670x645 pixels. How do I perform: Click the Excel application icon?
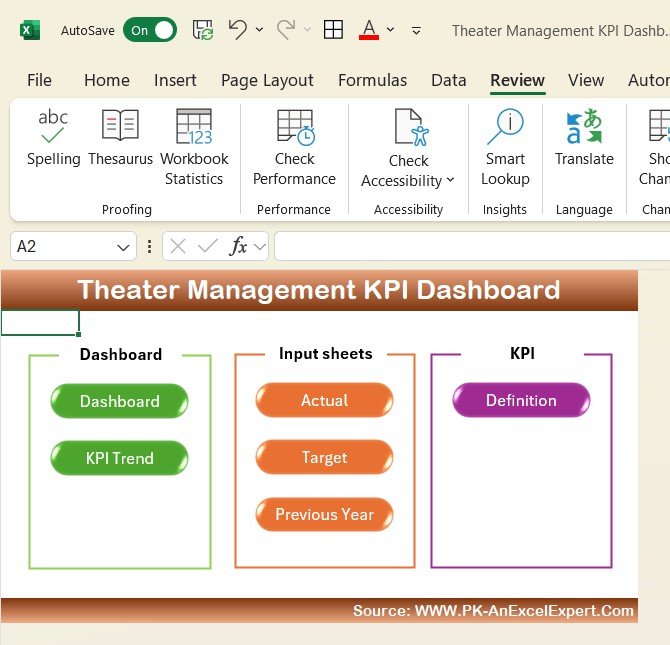29,30
